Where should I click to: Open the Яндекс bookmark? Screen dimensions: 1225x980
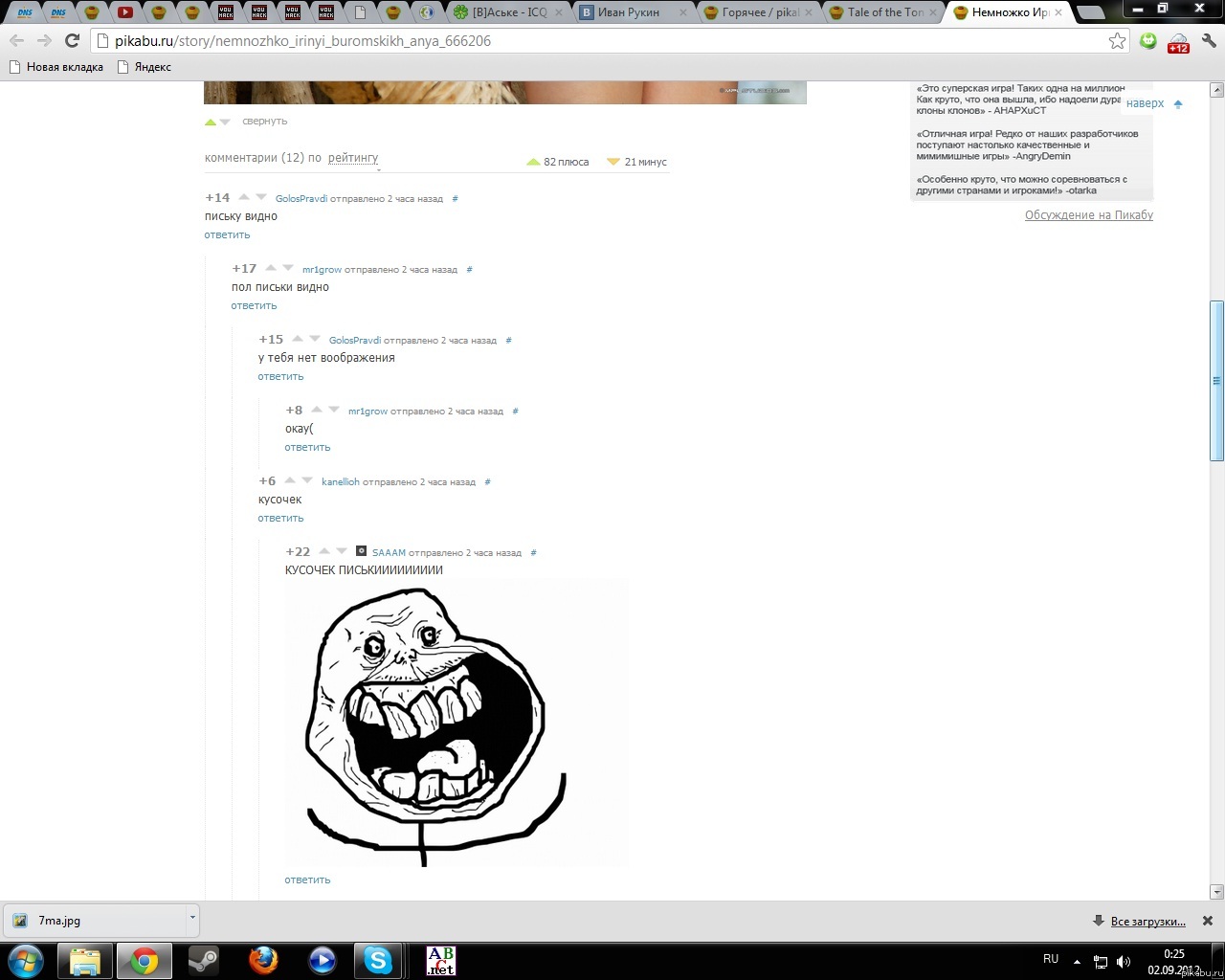tap(145, 67)
